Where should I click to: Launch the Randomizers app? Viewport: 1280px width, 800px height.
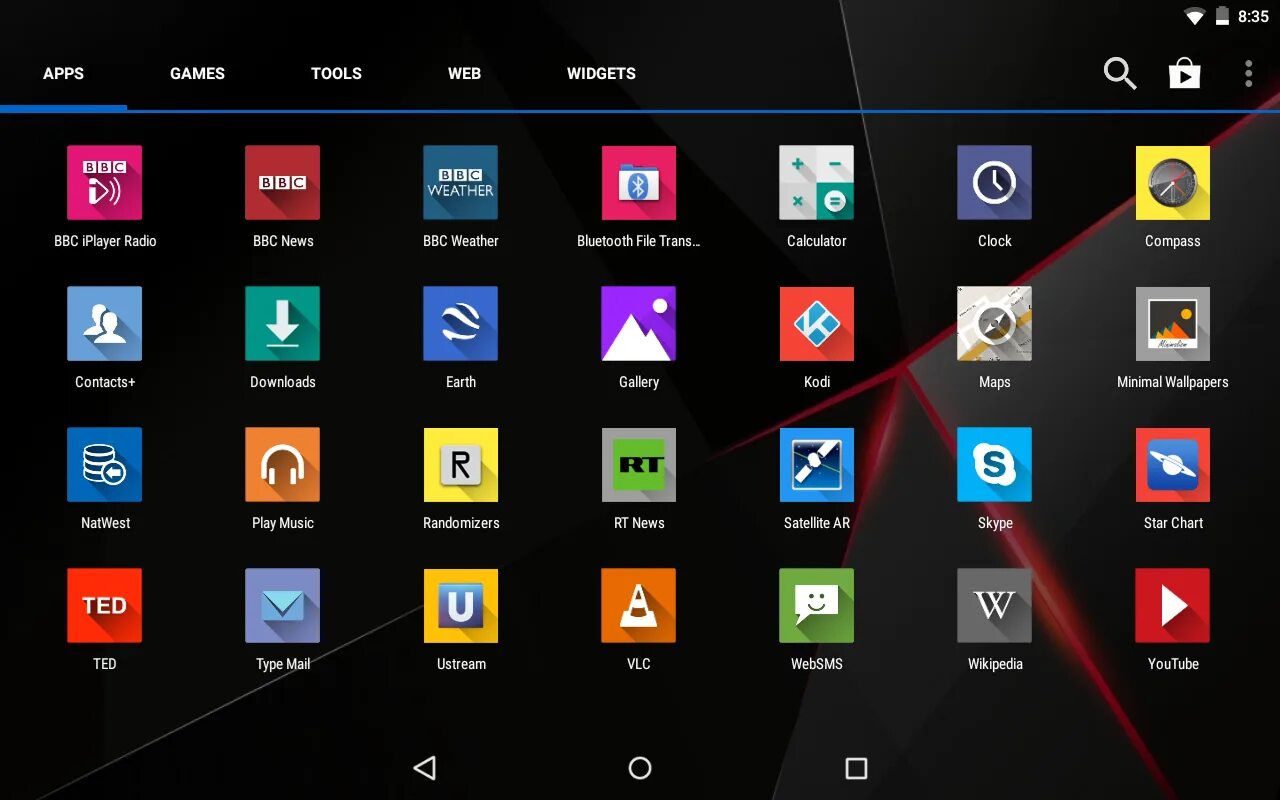(x=461, y=465)
